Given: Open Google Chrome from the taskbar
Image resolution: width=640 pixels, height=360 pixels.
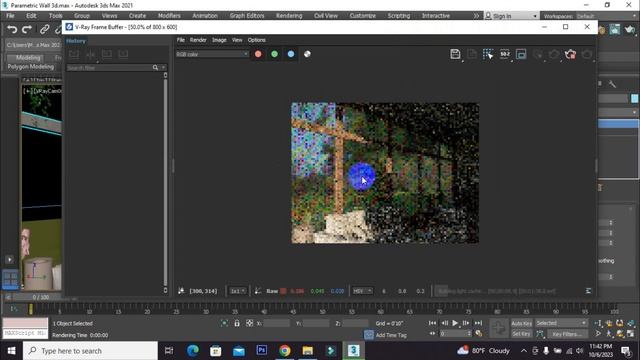Looking at the screenshot, I should coord(285,350).
